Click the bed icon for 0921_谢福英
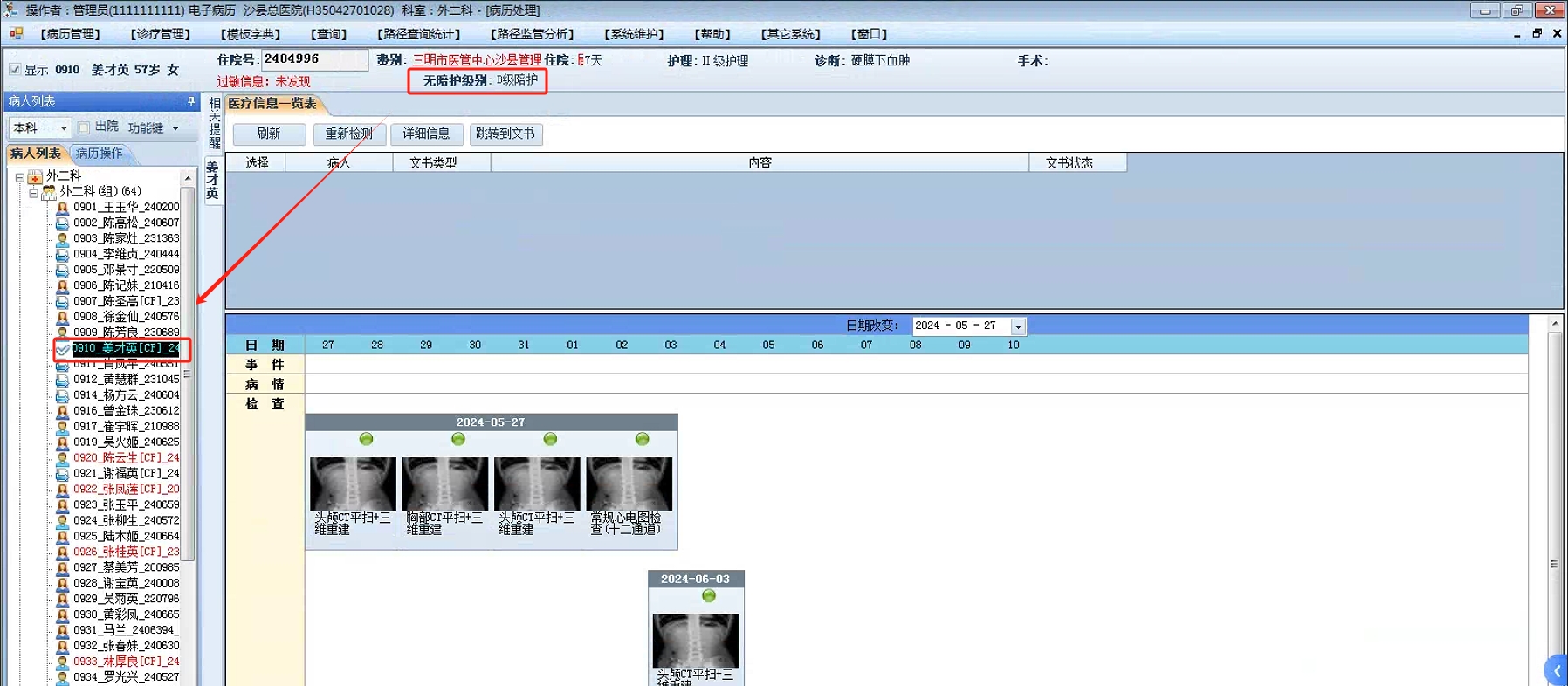The width and height of the screenshot is (1568, 686). click(63, 474)
